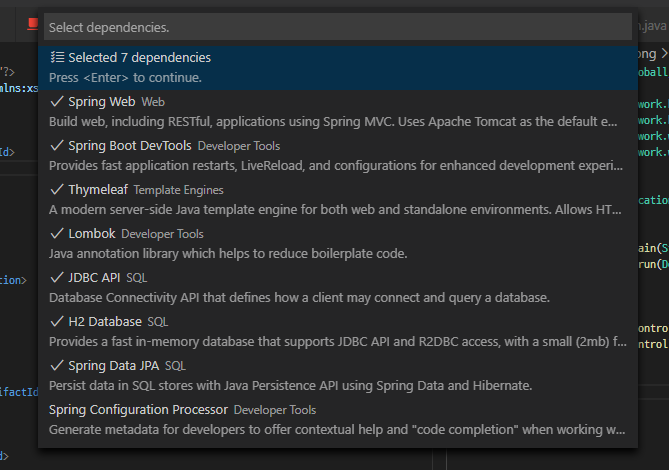Screen dimensions: 669x470
Task: Click the red file icon in the tab bar
Action: [x=32, y=26]
